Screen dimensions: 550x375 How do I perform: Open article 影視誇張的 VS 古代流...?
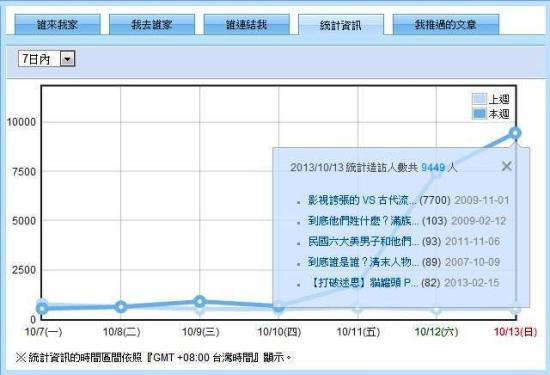362,200
